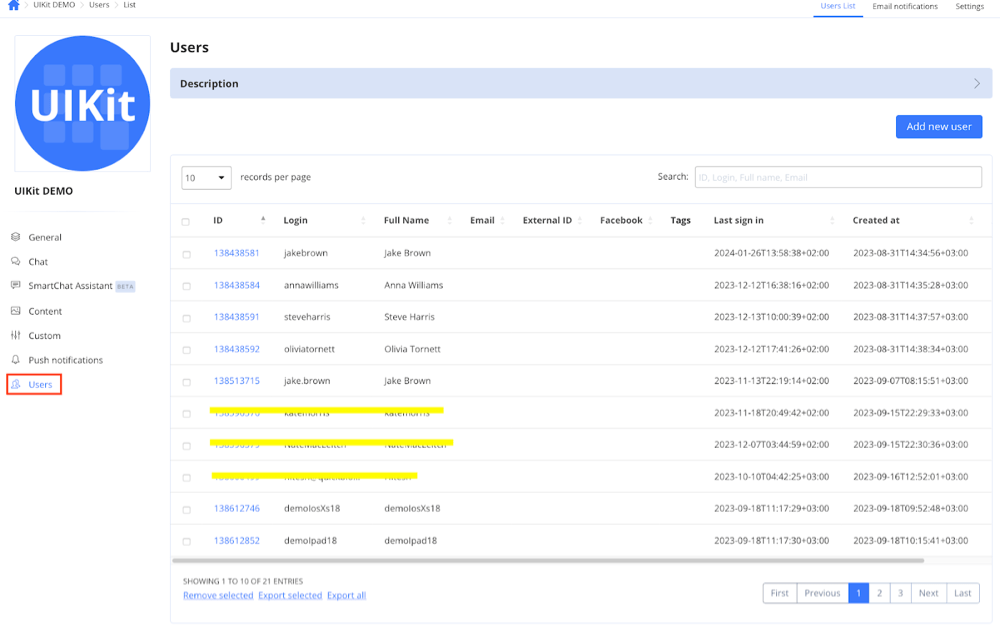Click the Add new user button
Viewport: 1000px width, 628px height.
pyautogui.click(x=939, y=126)
